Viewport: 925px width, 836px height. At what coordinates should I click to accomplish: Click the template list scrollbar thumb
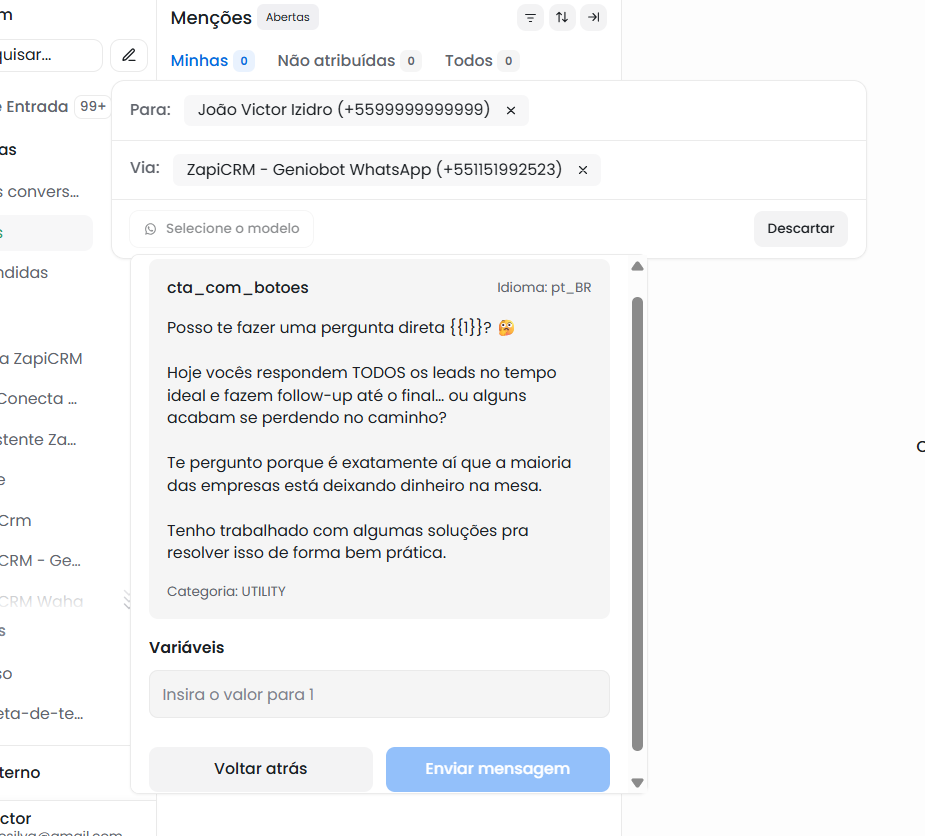point(638,520)
